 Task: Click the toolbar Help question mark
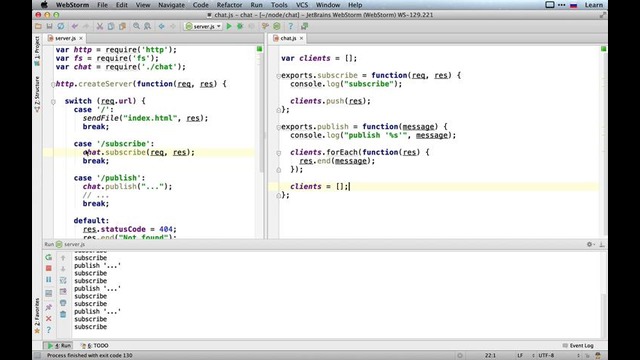tap(291, 26)
